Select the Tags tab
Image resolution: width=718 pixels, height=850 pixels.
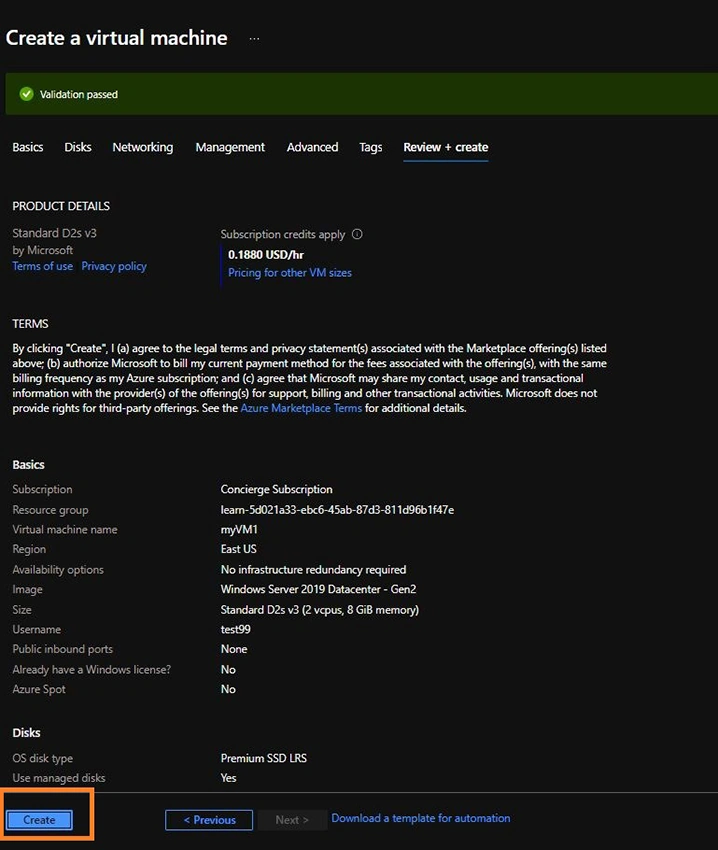pos(370,147)
